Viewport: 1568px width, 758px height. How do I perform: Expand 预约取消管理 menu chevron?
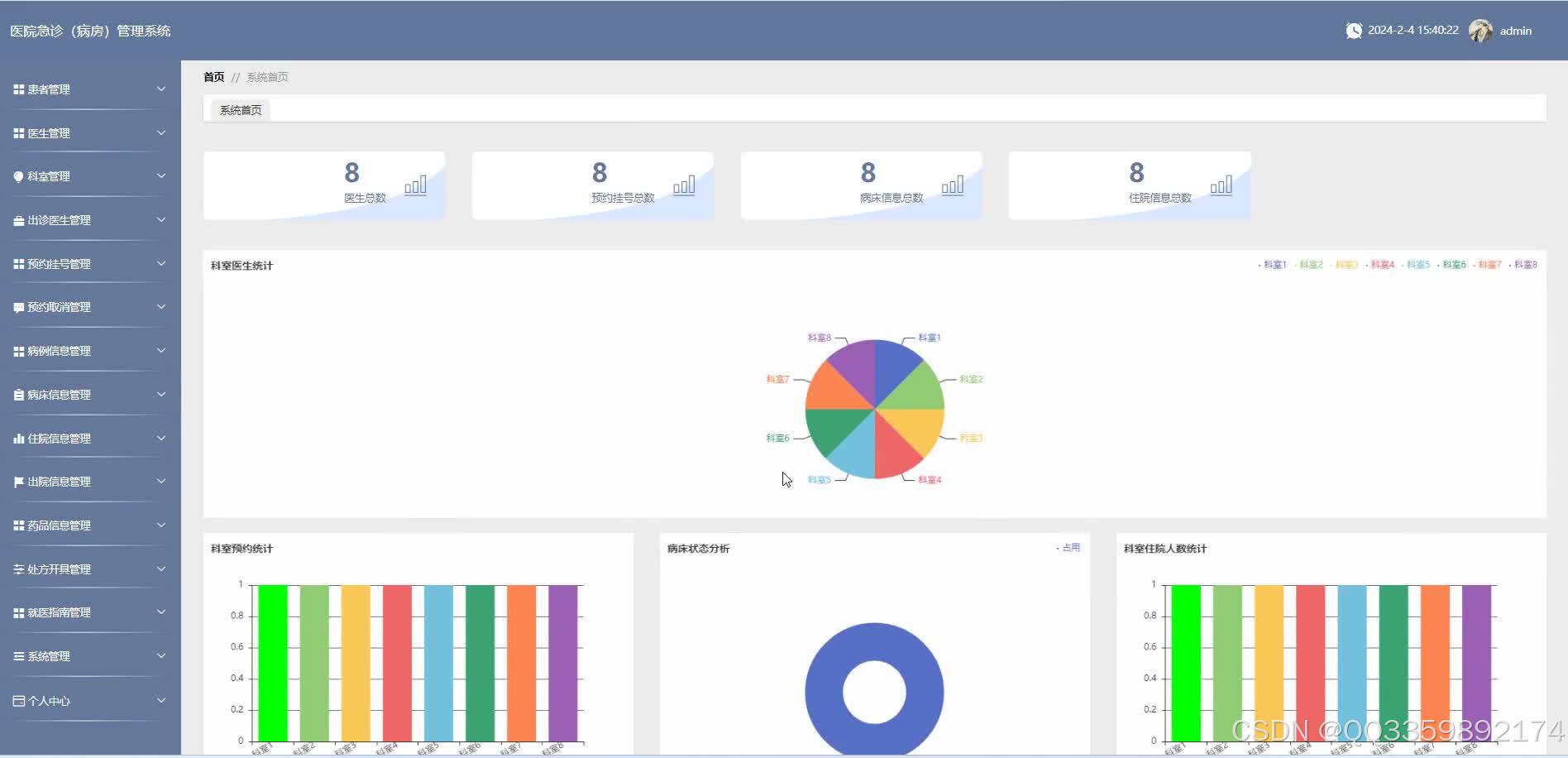click(161, 306)
